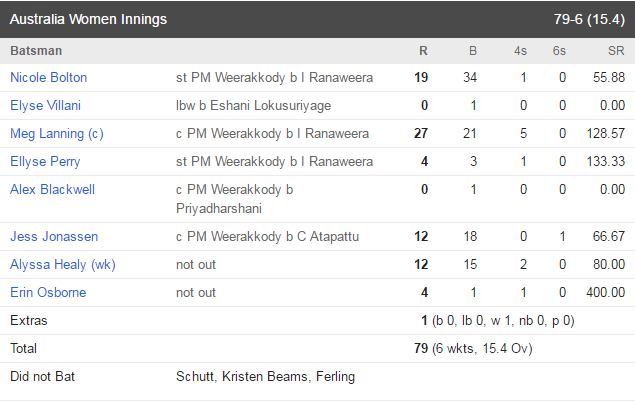
Task: Select the Extras row label
Action: pos(29,320)
